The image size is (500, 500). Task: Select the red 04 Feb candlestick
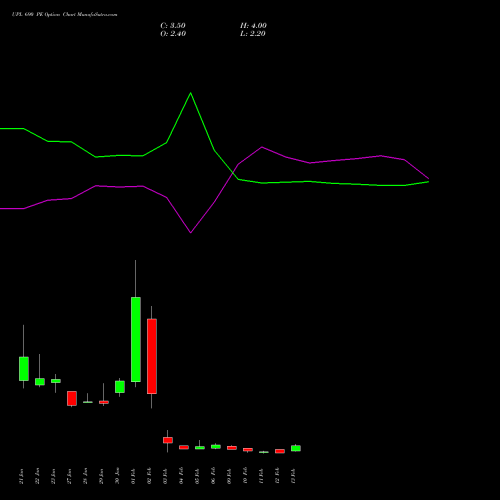tap(184, 447)
